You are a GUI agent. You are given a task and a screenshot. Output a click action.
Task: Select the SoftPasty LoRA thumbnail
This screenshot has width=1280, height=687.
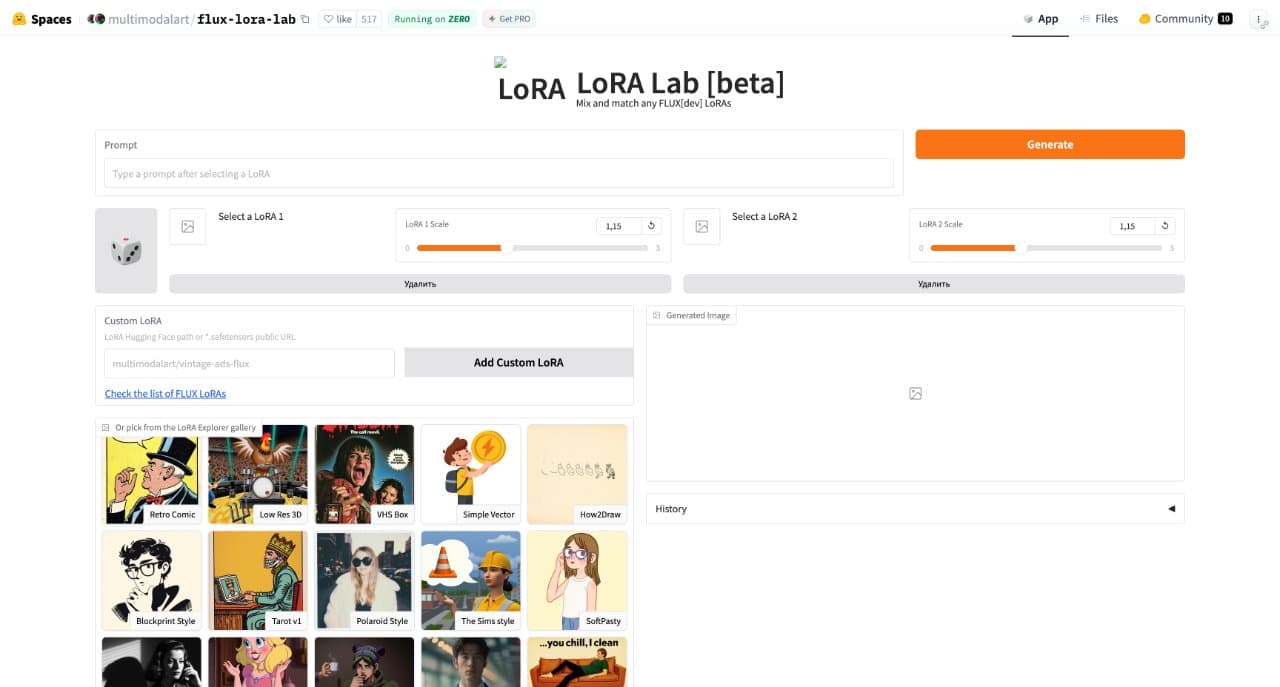click(577, 580)
